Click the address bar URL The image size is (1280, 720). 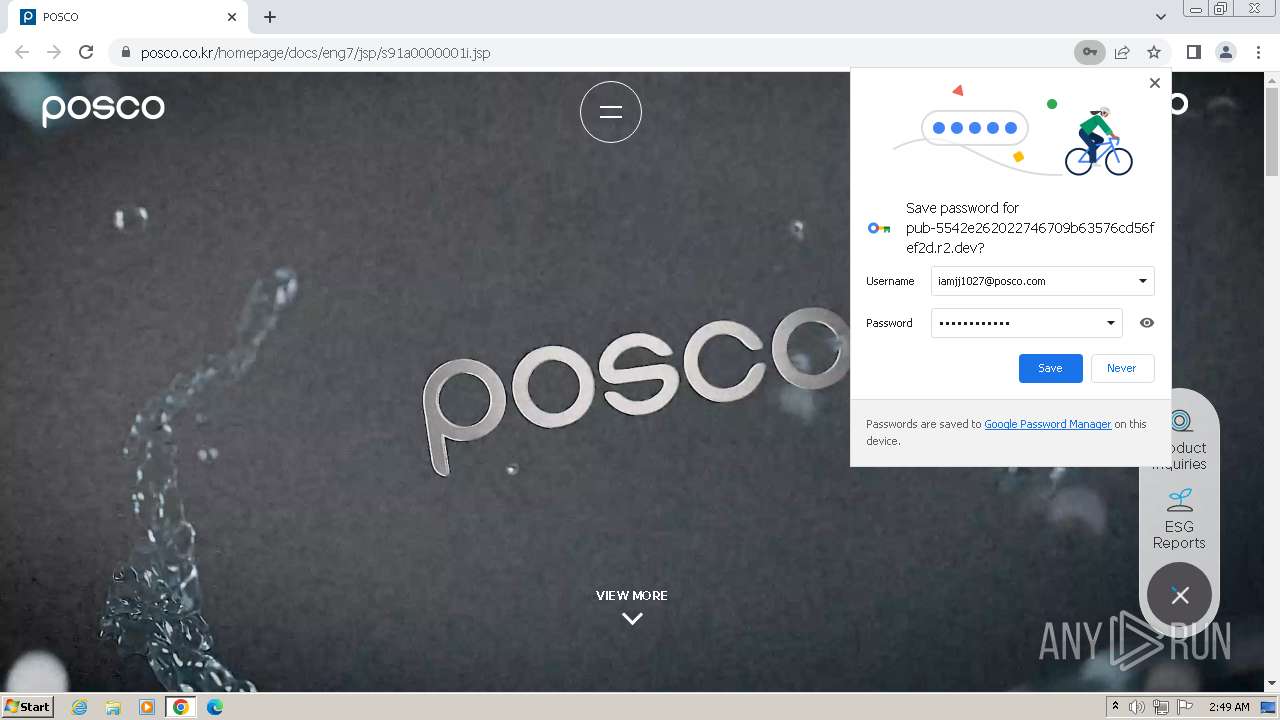click(315, 52)
